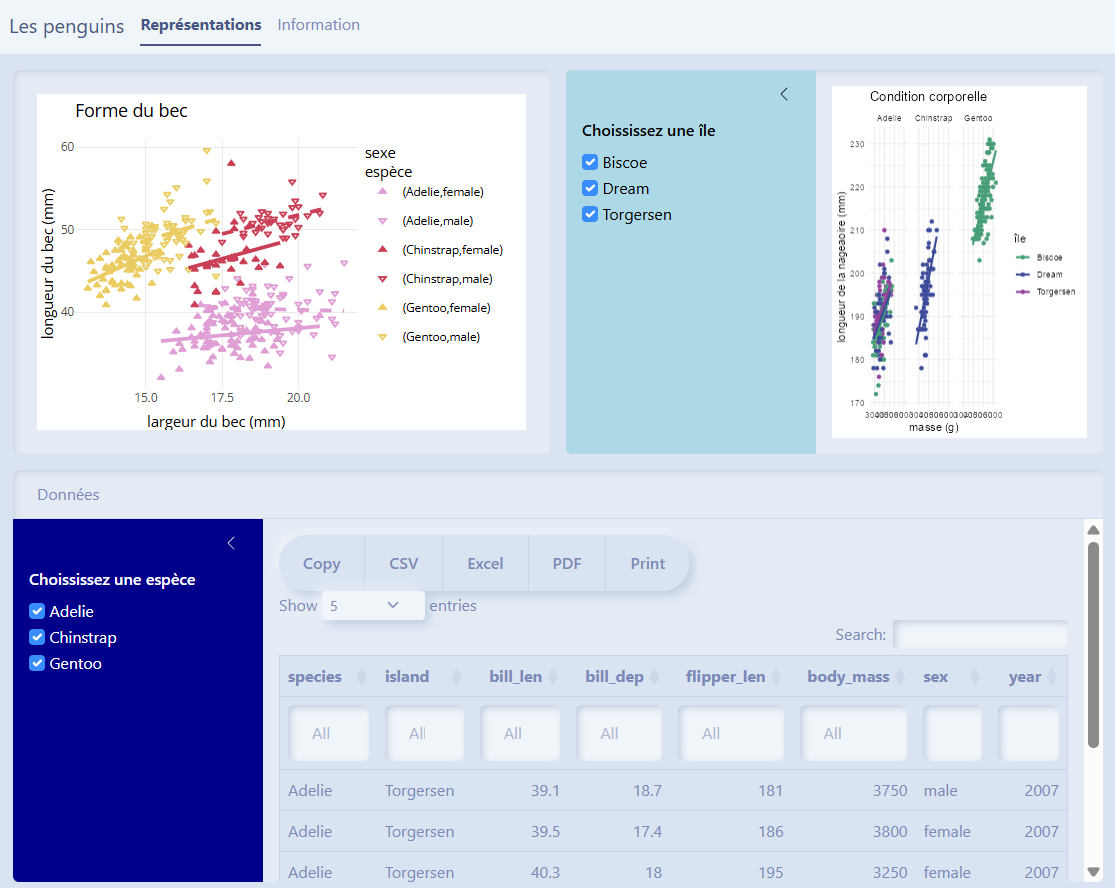Switch to the Information tab
The width and height of the screenshot is (1115, 888).
318,25
